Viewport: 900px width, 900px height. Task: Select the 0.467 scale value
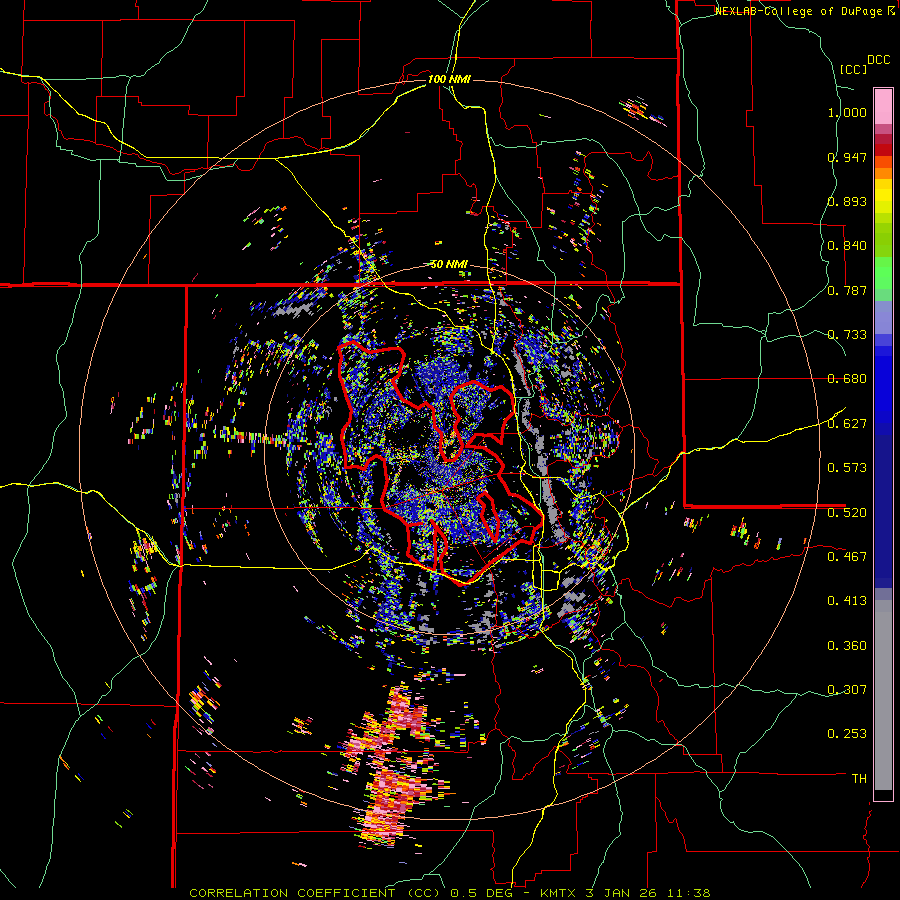click(x=847, y=556)
